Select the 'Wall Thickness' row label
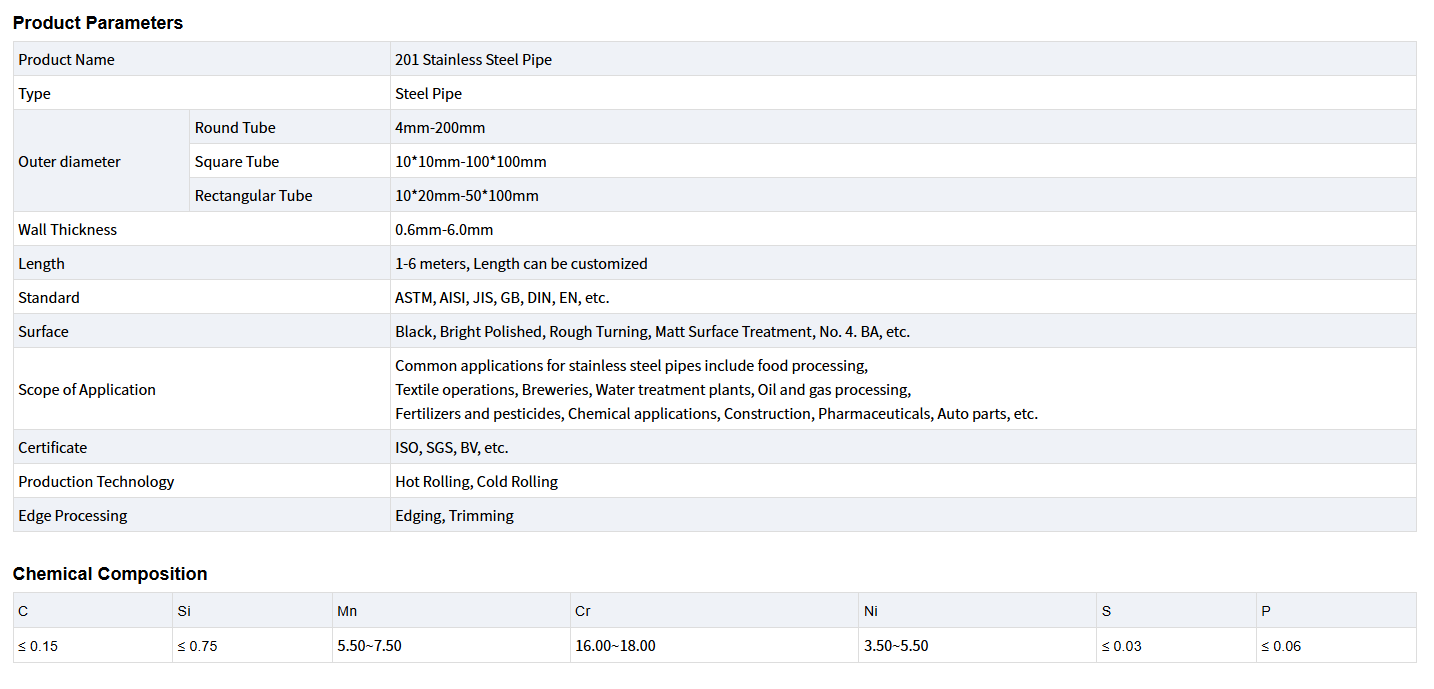1434x689 pixels. (x=67, y=230)
